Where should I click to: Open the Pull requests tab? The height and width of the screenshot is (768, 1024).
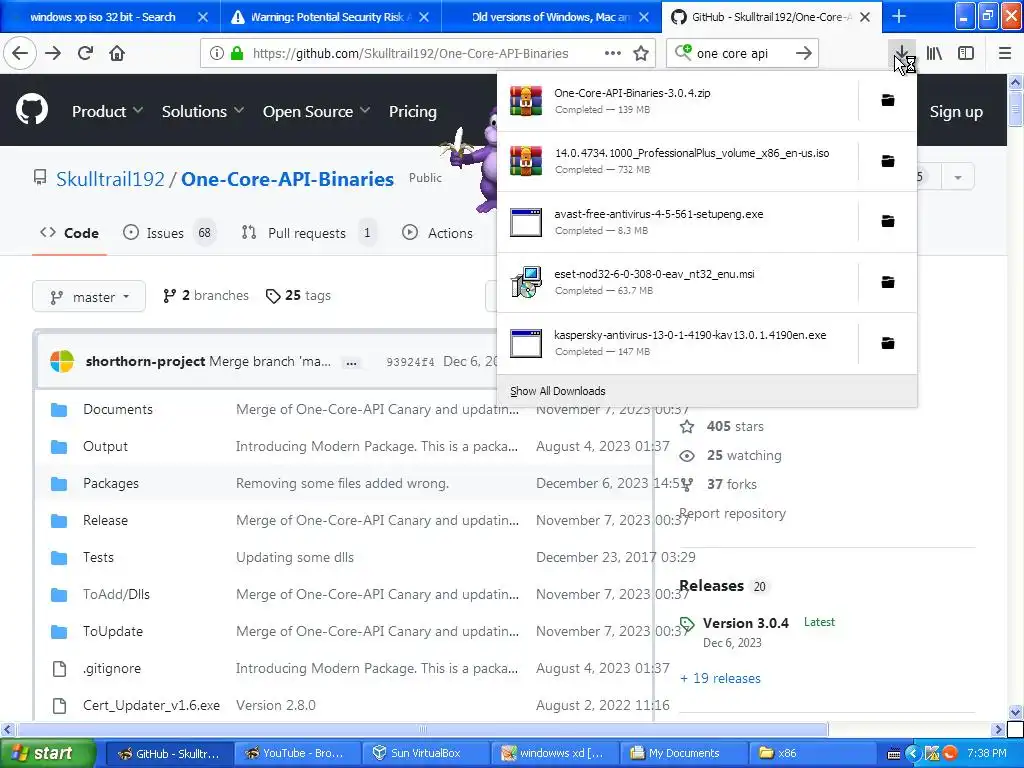point(308,233)
